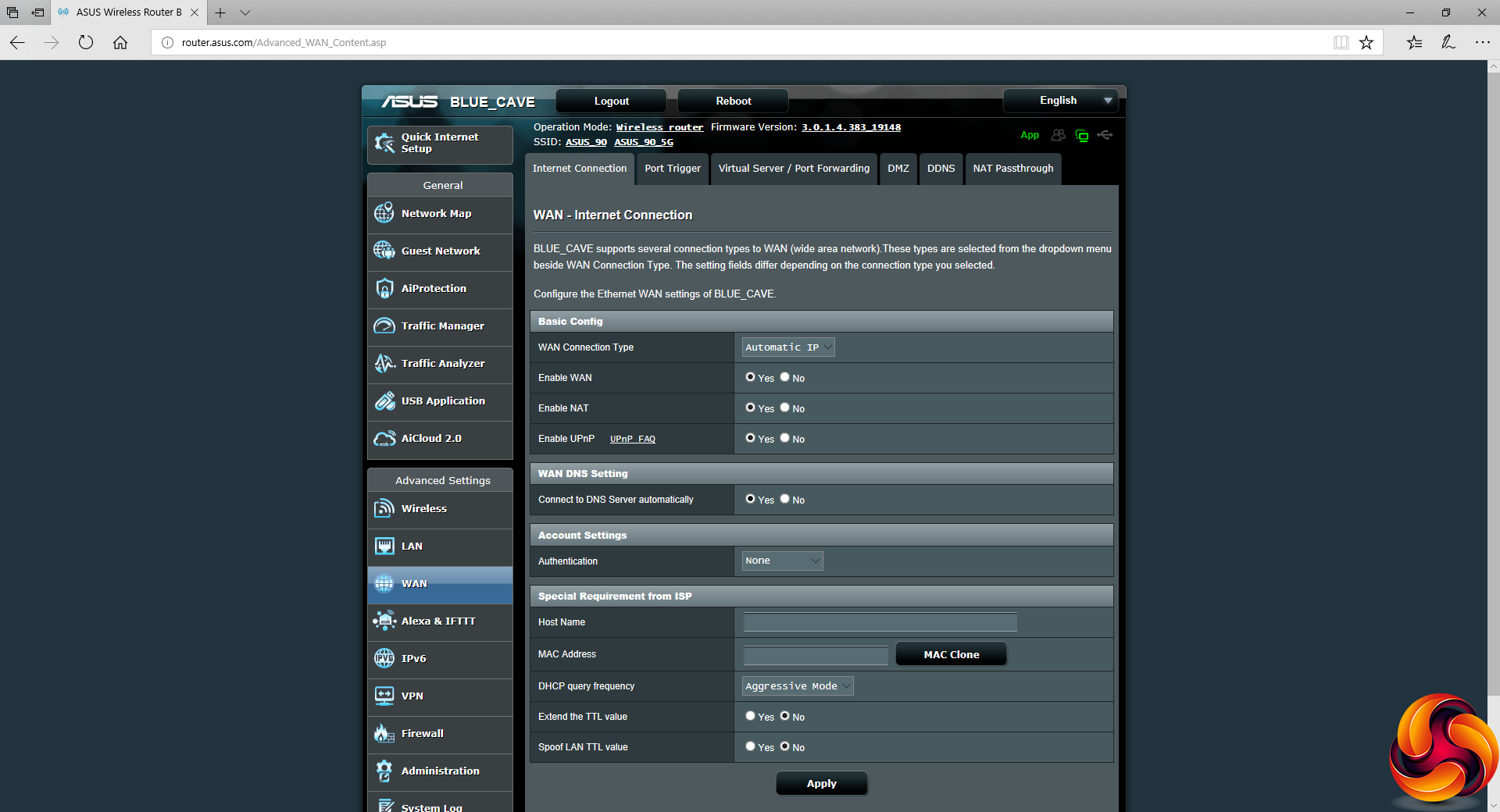
Task: Click into the Host Name input field
Action: click(880, 622)
